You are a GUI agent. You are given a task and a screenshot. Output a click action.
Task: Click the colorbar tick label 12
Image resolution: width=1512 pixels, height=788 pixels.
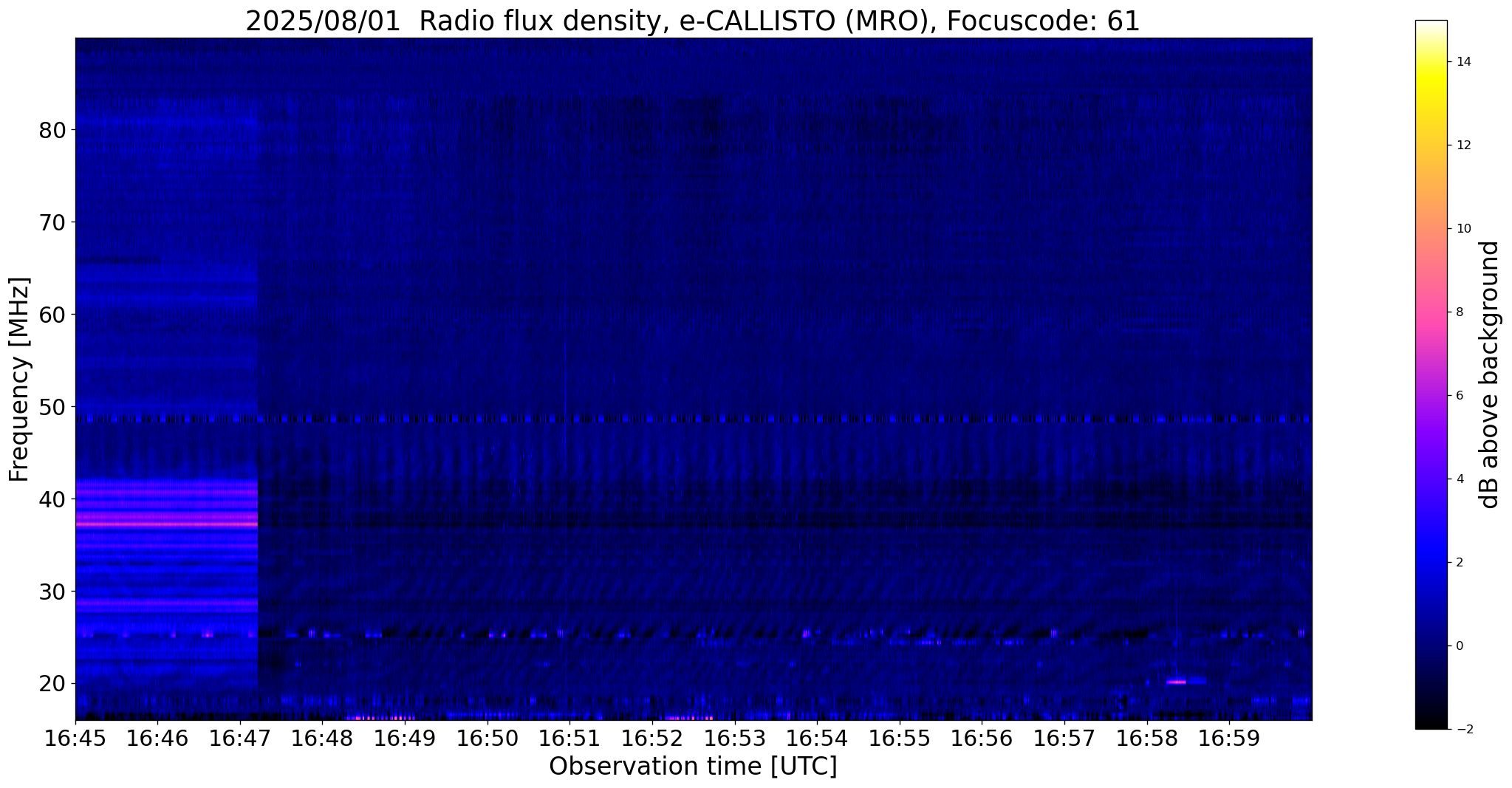tap(1463, 145)
